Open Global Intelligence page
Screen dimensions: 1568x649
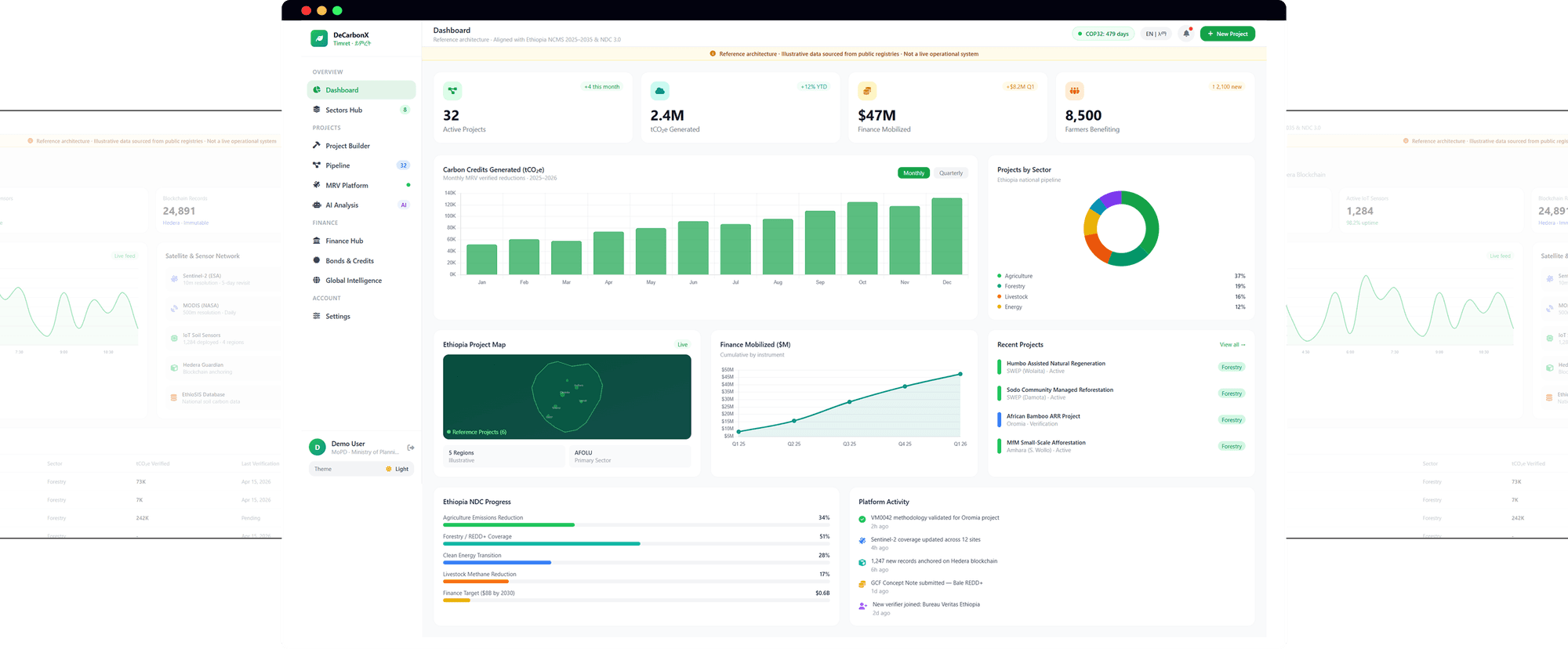(x=361, y=281)
